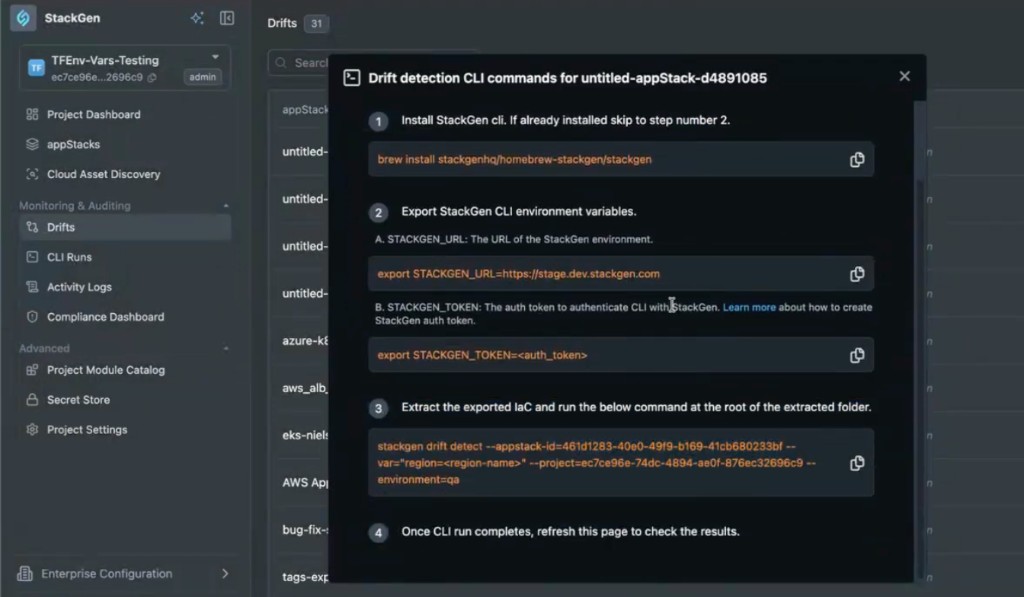The image size is (1024, 597).
Task: Collapse the Monitoring & Auditing section
Action: pyautogui.click(x=226, y=206)
